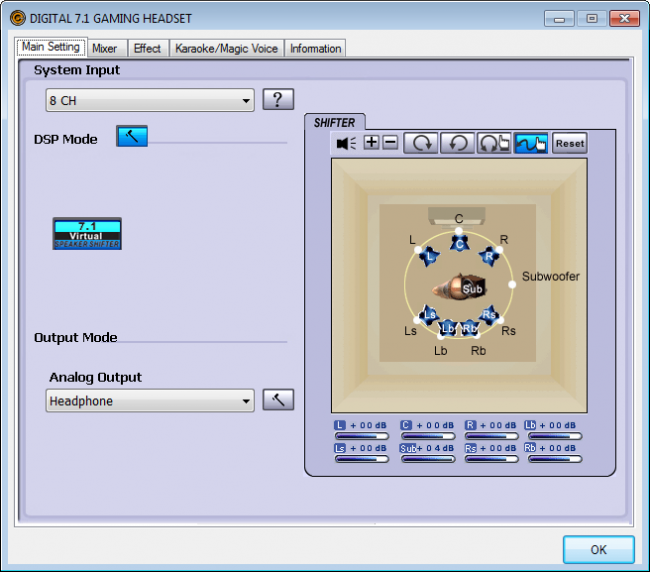Click the Rb channel label badge

click(x=530, y=448)
